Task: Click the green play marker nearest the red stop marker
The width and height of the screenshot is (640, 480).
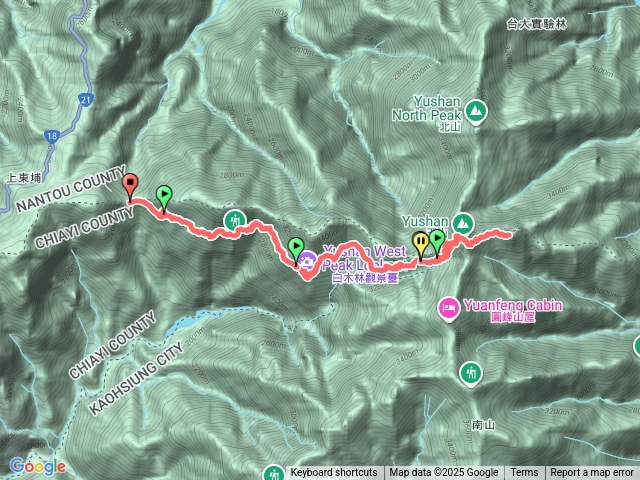Action: [x=164, y=198]
